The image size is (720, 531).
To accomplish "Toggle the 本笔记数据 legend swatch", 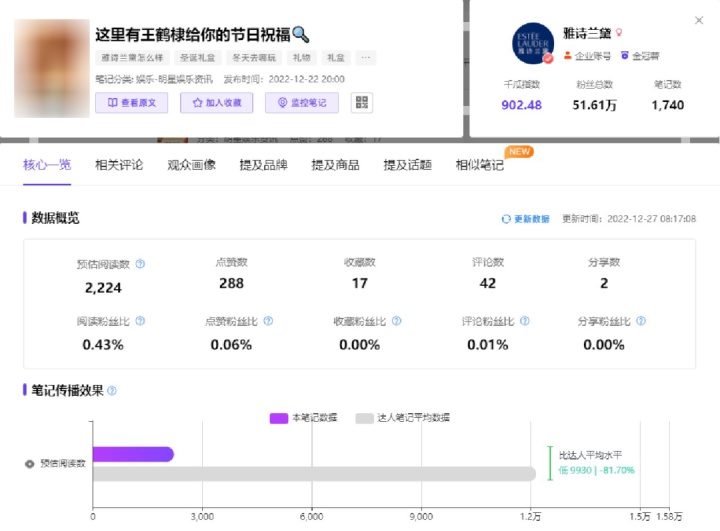I will pyautogui.click(x=279, y=418).
